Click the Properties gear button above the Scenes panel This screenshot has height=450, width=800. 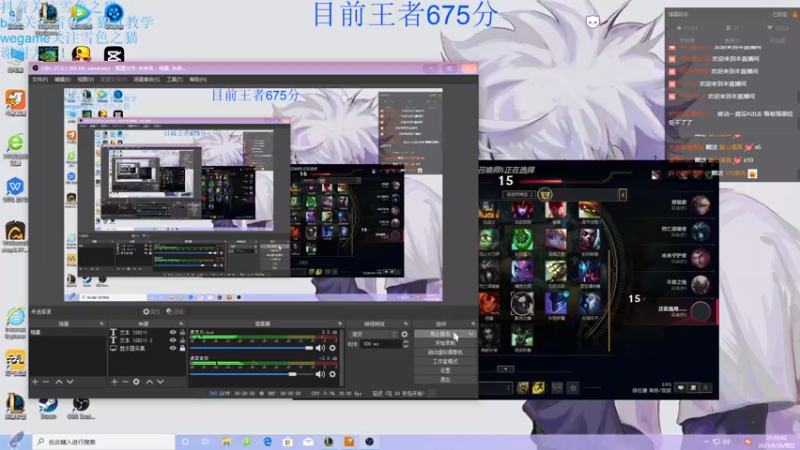point(152,312)
